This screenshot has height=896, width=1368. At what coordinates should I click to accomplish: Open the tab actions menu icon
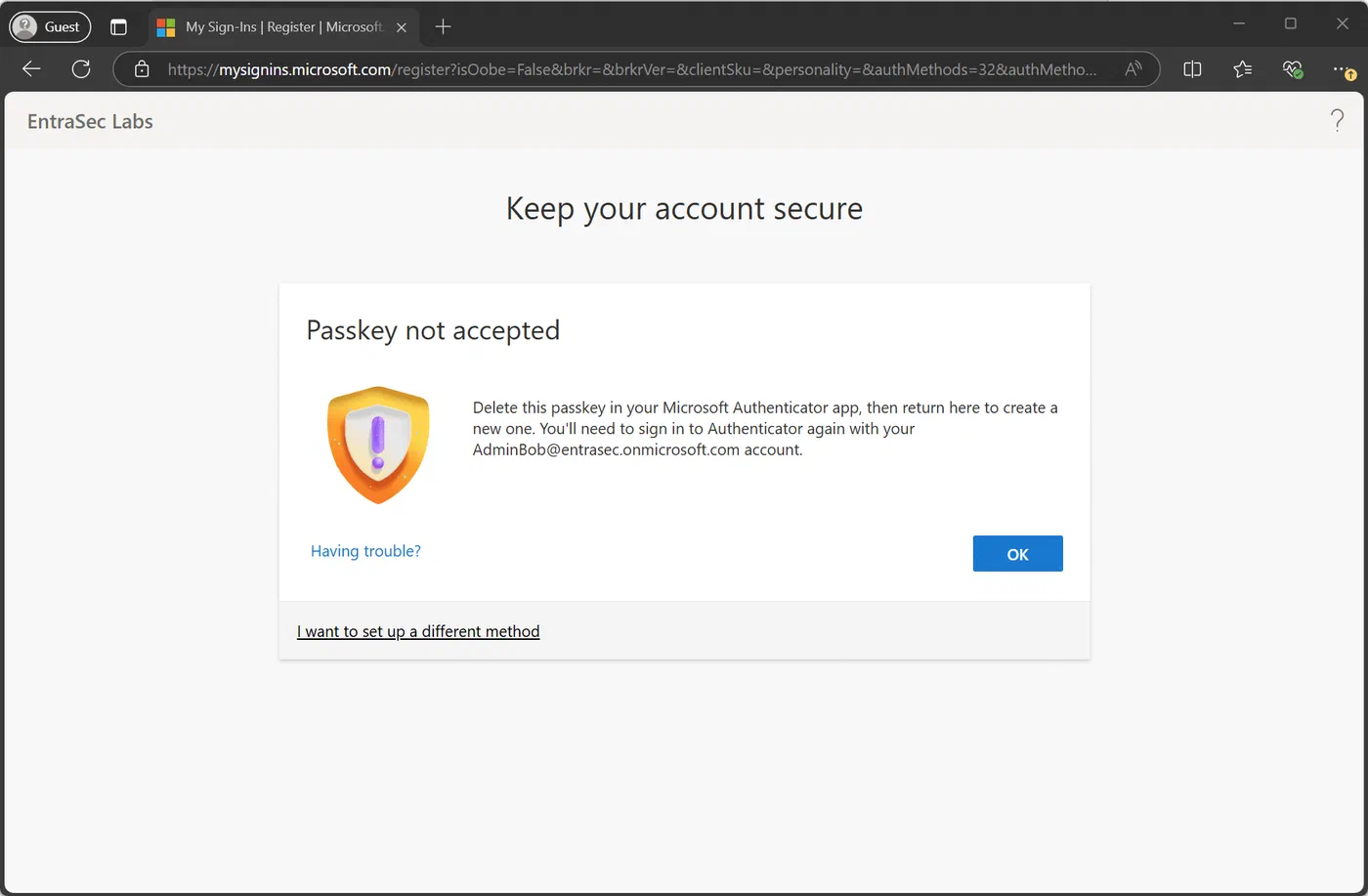point(118,27)
